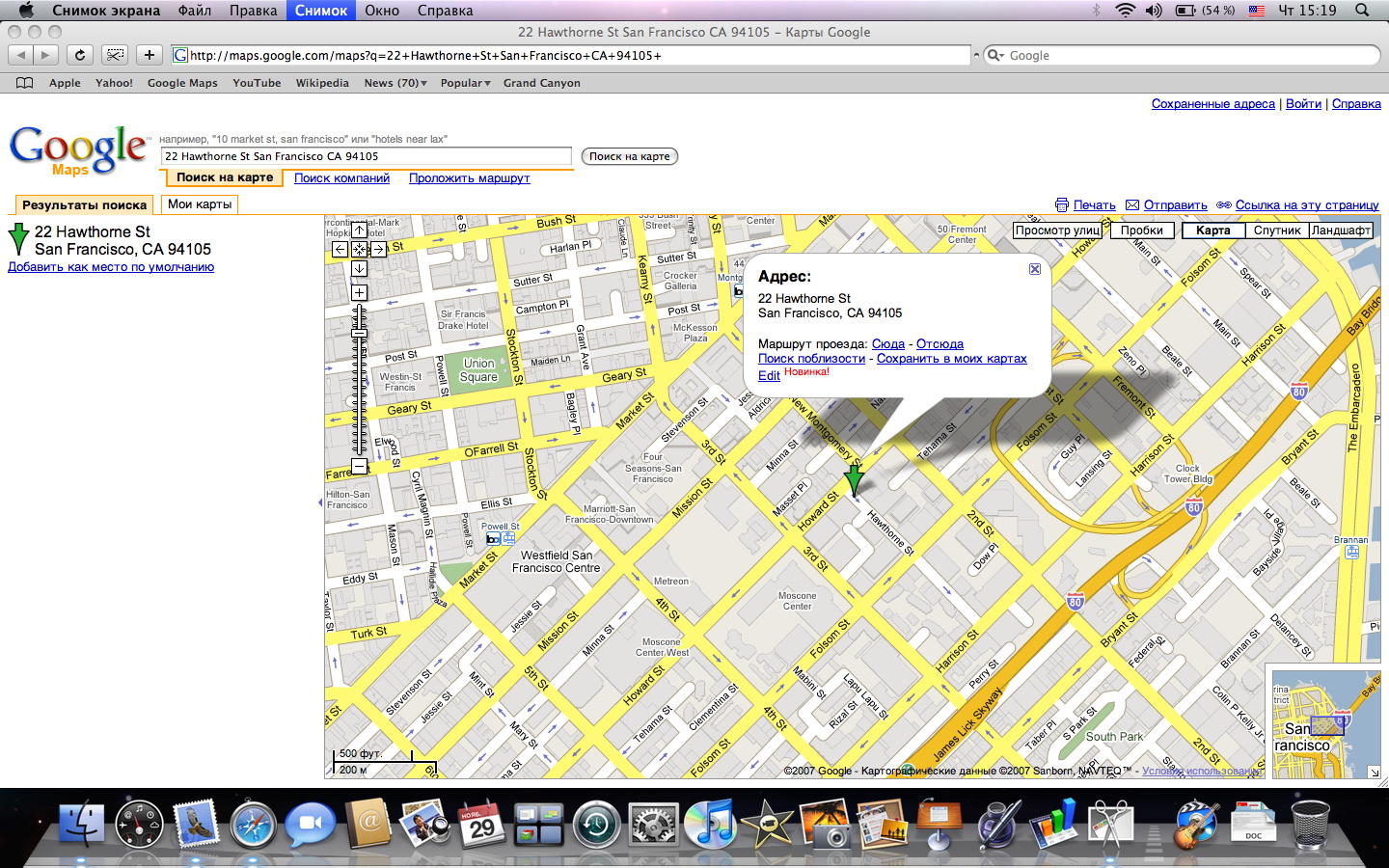
Task: Pan the map left with arrow button
Action: click(340, 250)
